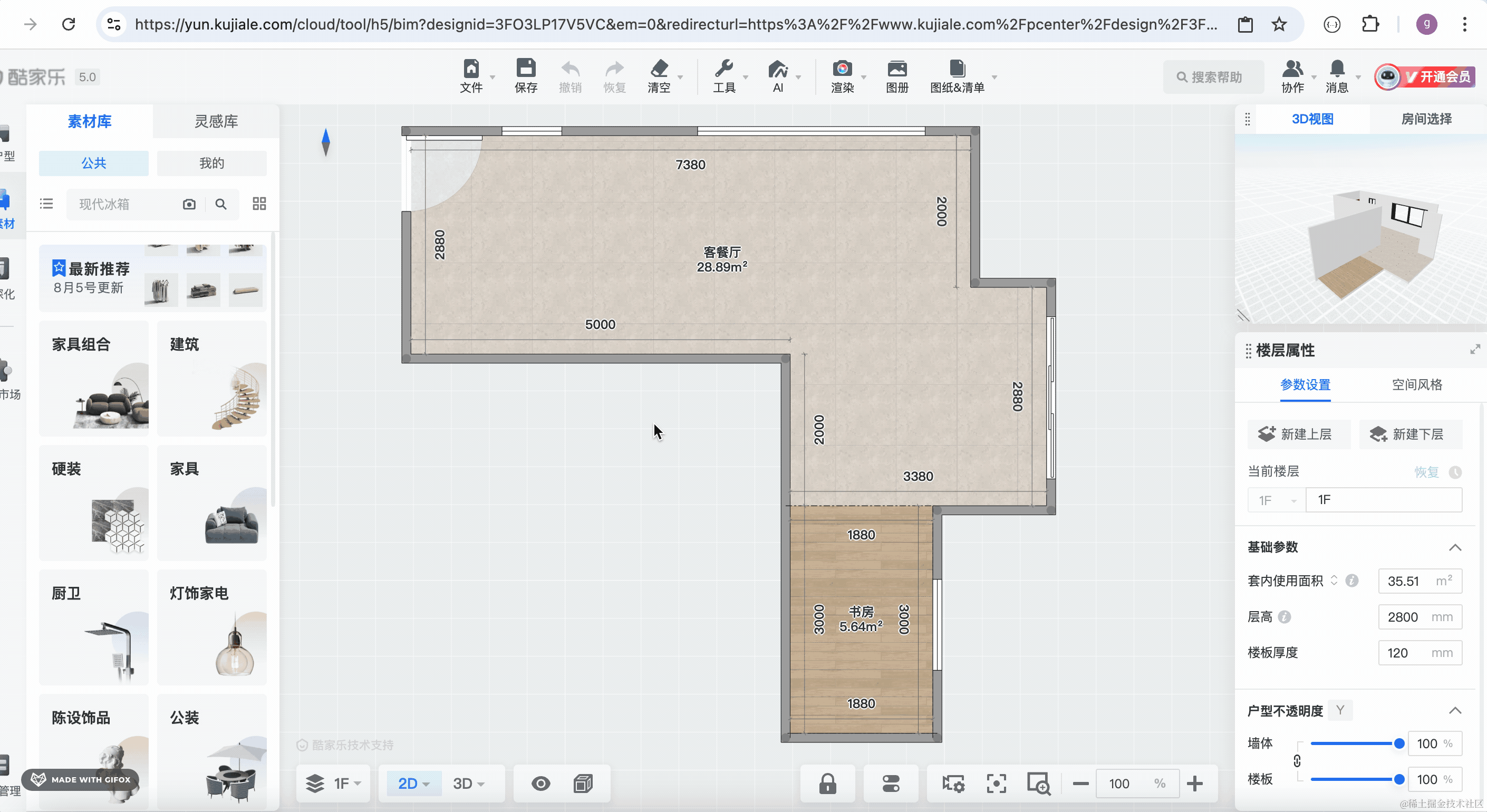
Task: Click info icon next to 层高
Action: coord(1284,616)
